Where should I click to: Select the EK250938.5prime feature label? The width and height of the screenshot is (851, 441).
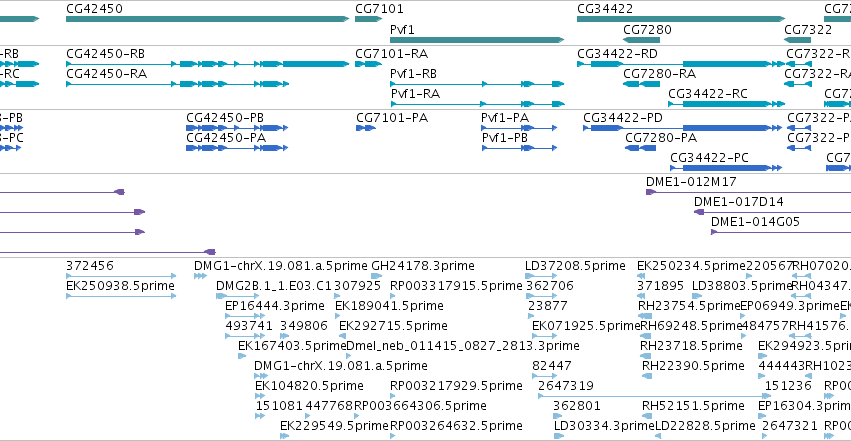pos(120,286)
